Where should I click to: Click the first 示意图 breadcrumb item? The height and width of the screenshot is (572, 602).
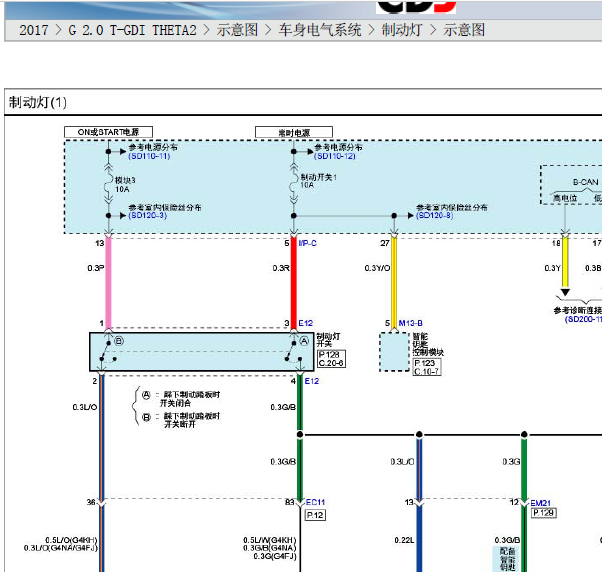tap(237, 30)
